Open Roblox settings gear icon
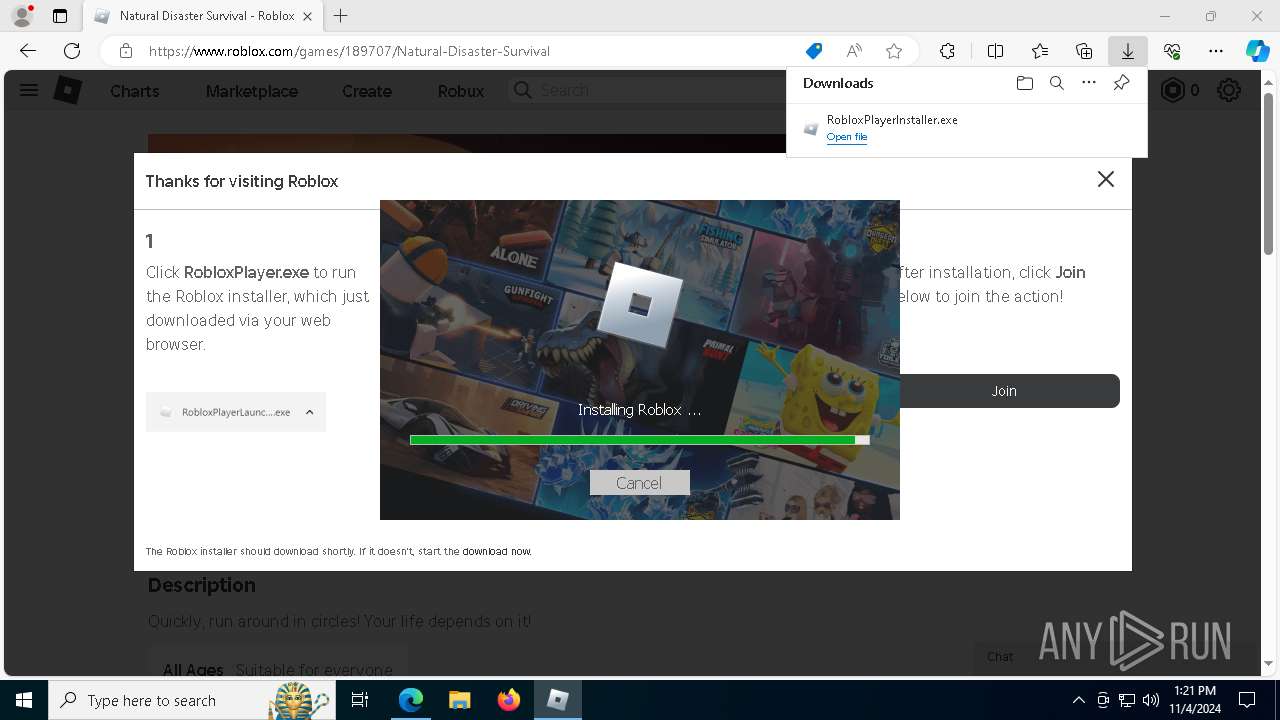Image resolution: width=1280 pixels, height=720 pixels. click(1229, 91)
